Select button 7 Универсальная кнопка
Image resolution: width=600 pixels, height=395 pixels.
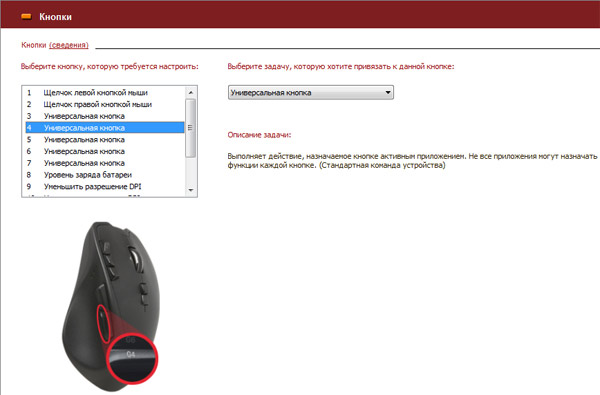(104, 163)
